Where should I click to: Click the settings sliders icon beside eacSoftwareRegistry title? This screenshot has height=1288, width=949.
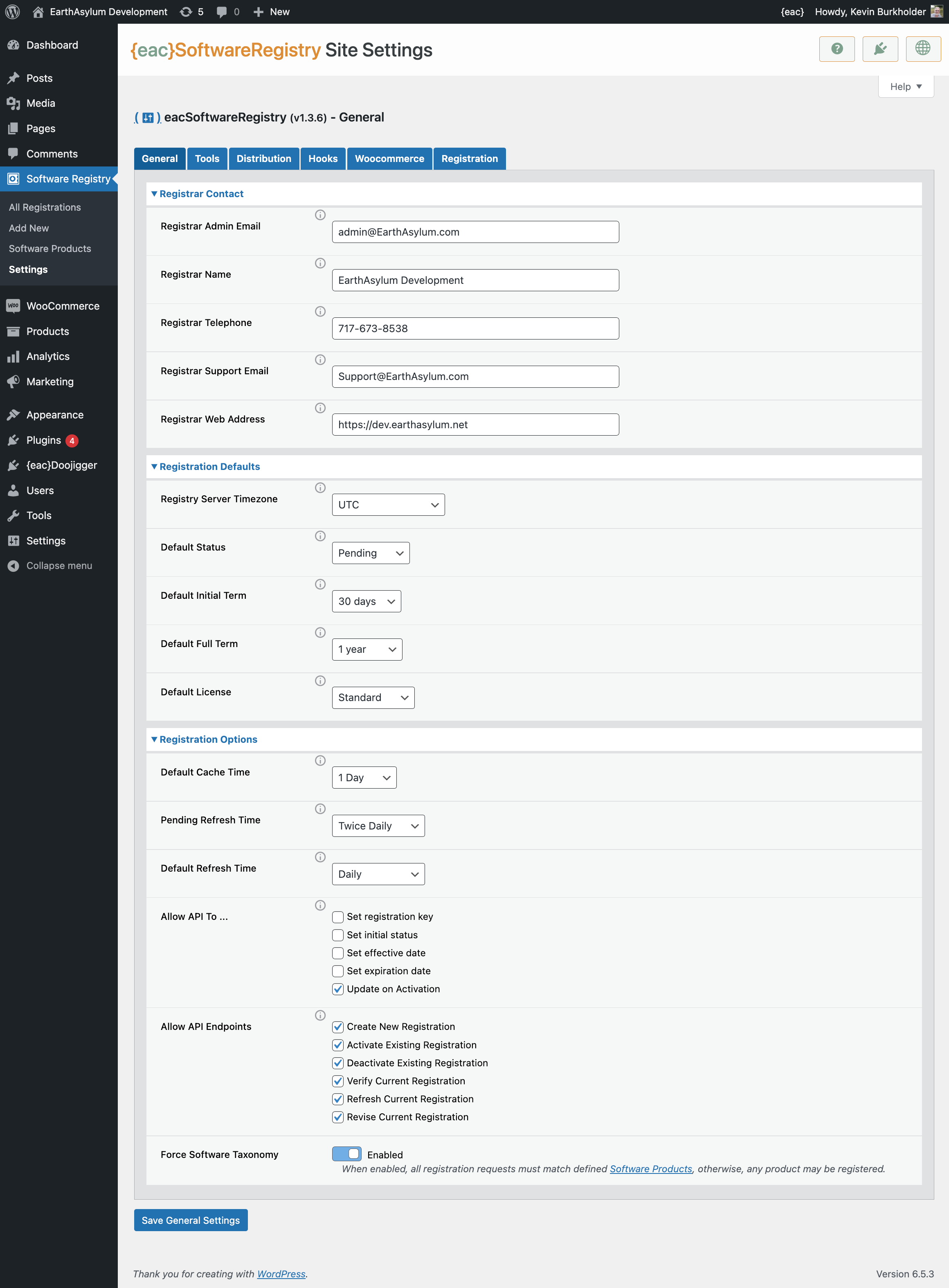pos(148,118)
